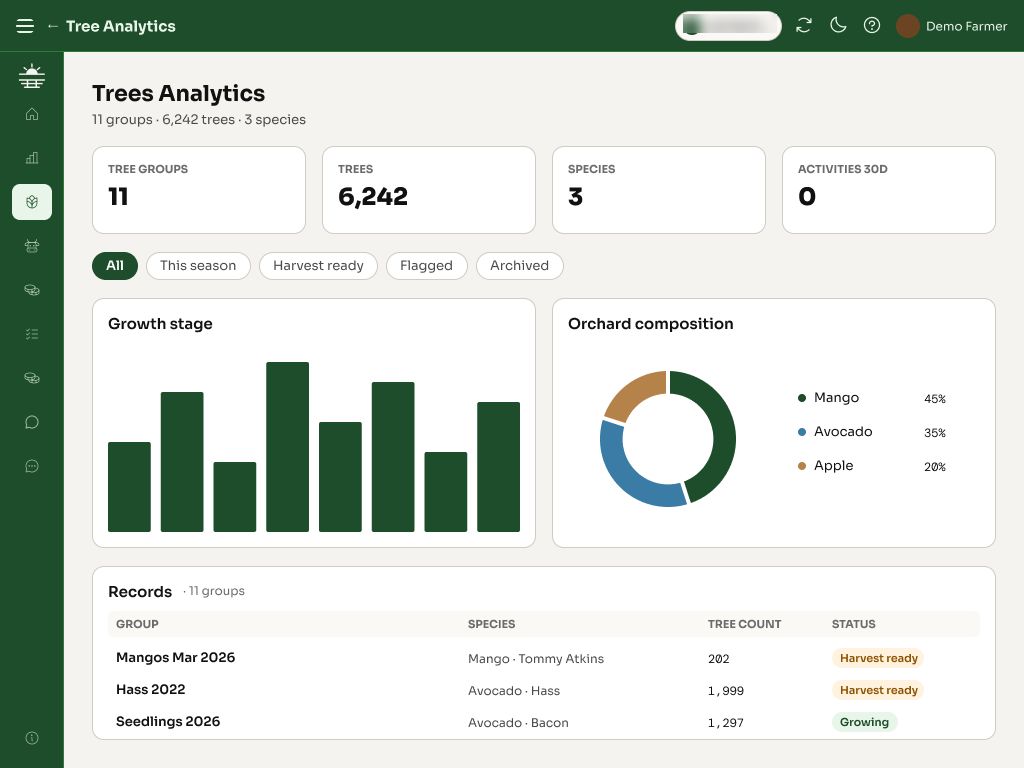
Task: Select Apple in the chart legend
Action: click(x=833, y=466)
